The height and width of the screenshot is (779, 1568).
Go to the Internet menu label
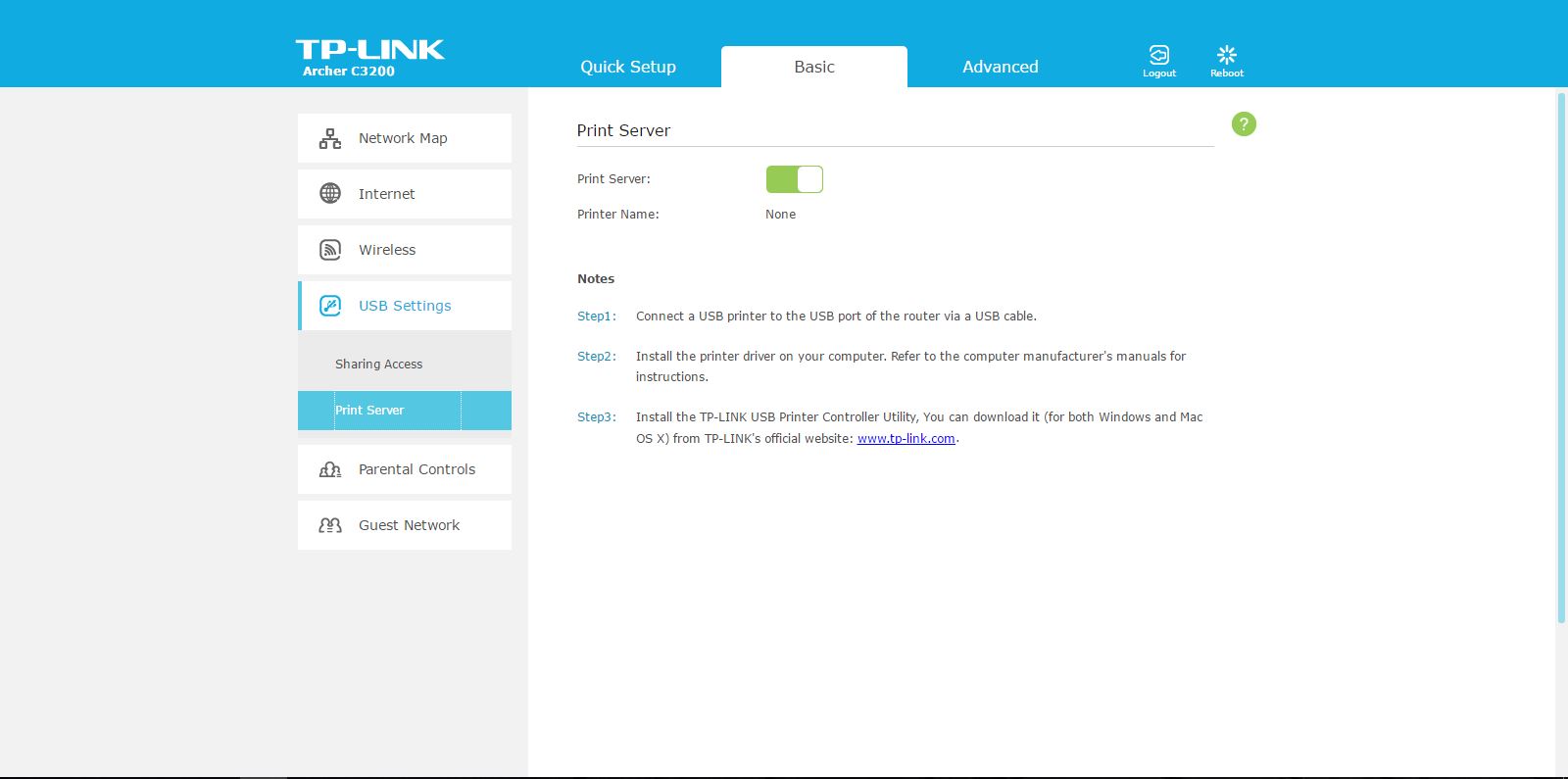point(387,194)
